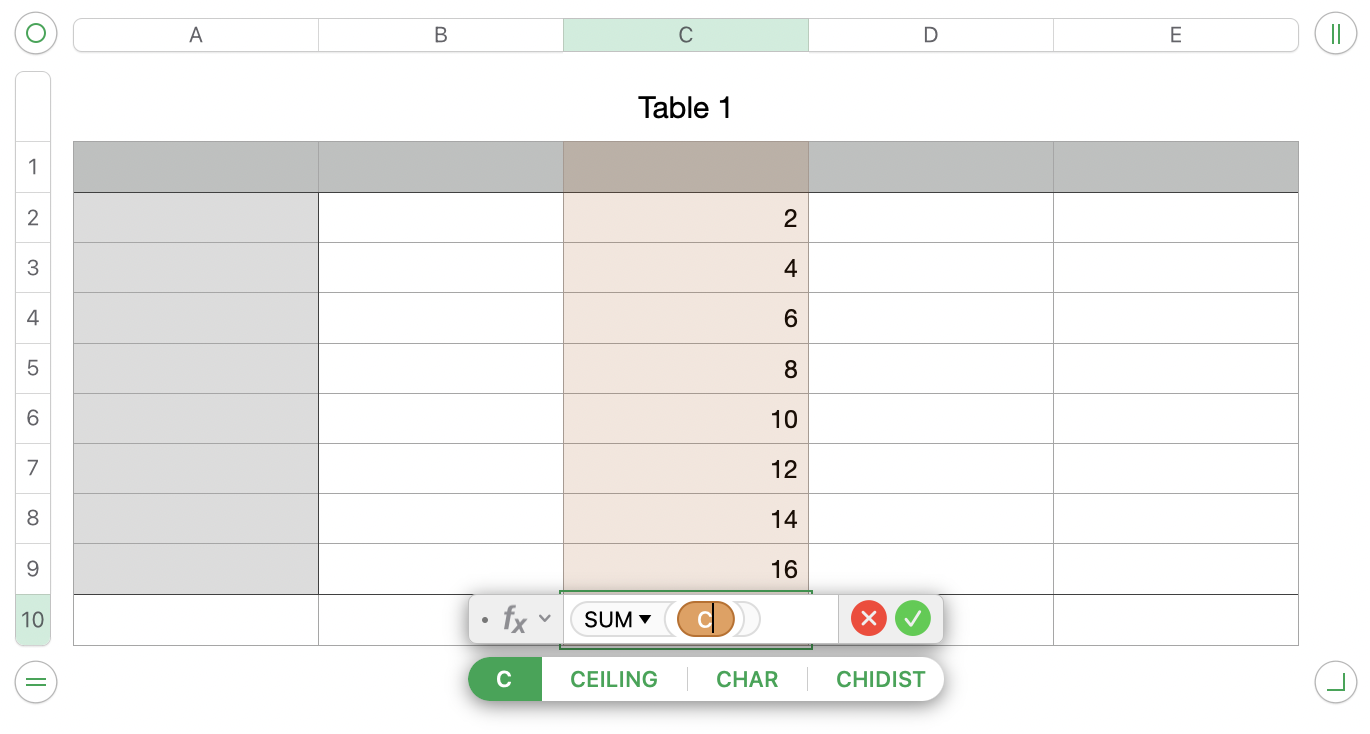1370x734 pixels.
Task: Click the green circle table selection icon
Action: click(35, 33)
